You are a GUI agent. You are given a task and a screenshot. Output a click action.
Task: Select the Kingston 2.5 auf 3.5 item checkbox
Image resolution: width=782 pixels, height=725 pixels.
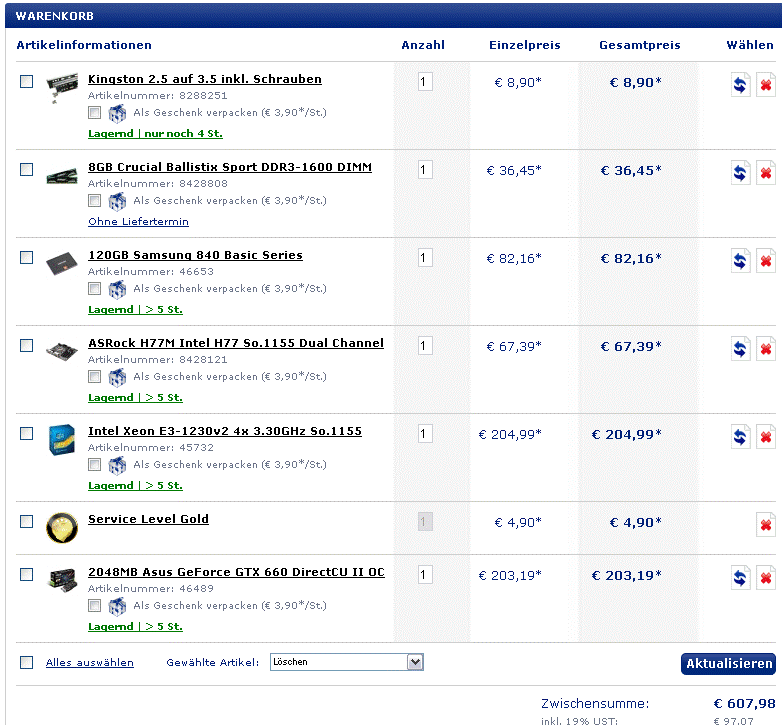pyautogui.click(x=26, y=81)
